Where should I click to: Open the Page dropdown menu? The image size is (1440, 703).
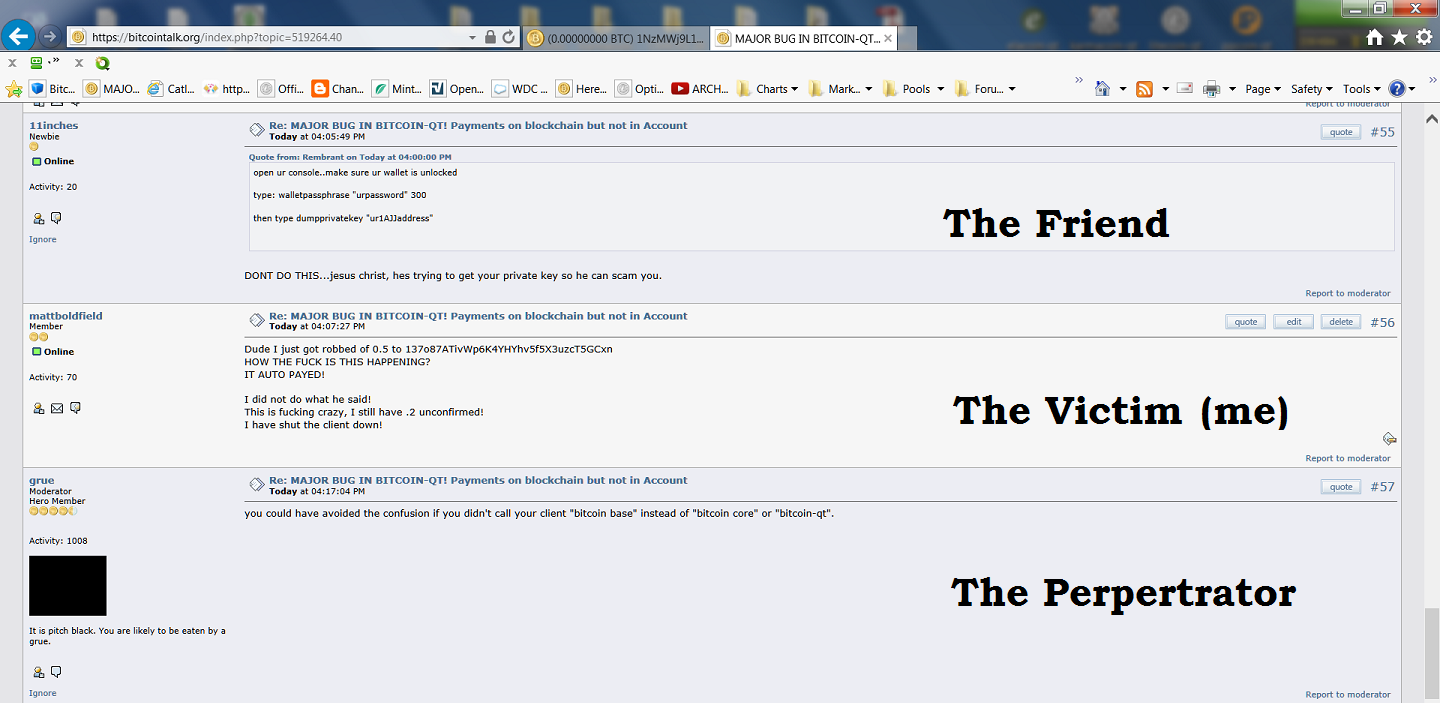click(x=1262, y=89)
